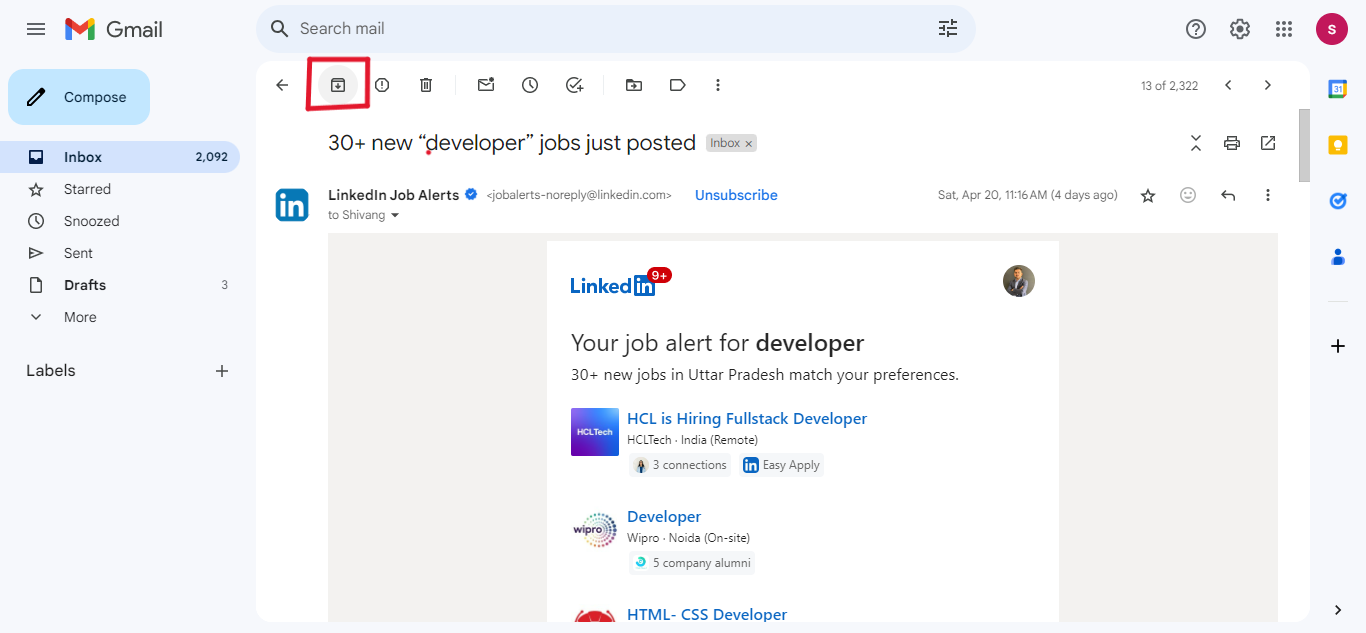1366x633 pixels.
Task: Open the main menu hamburger icon
Action: coord(36,29)
